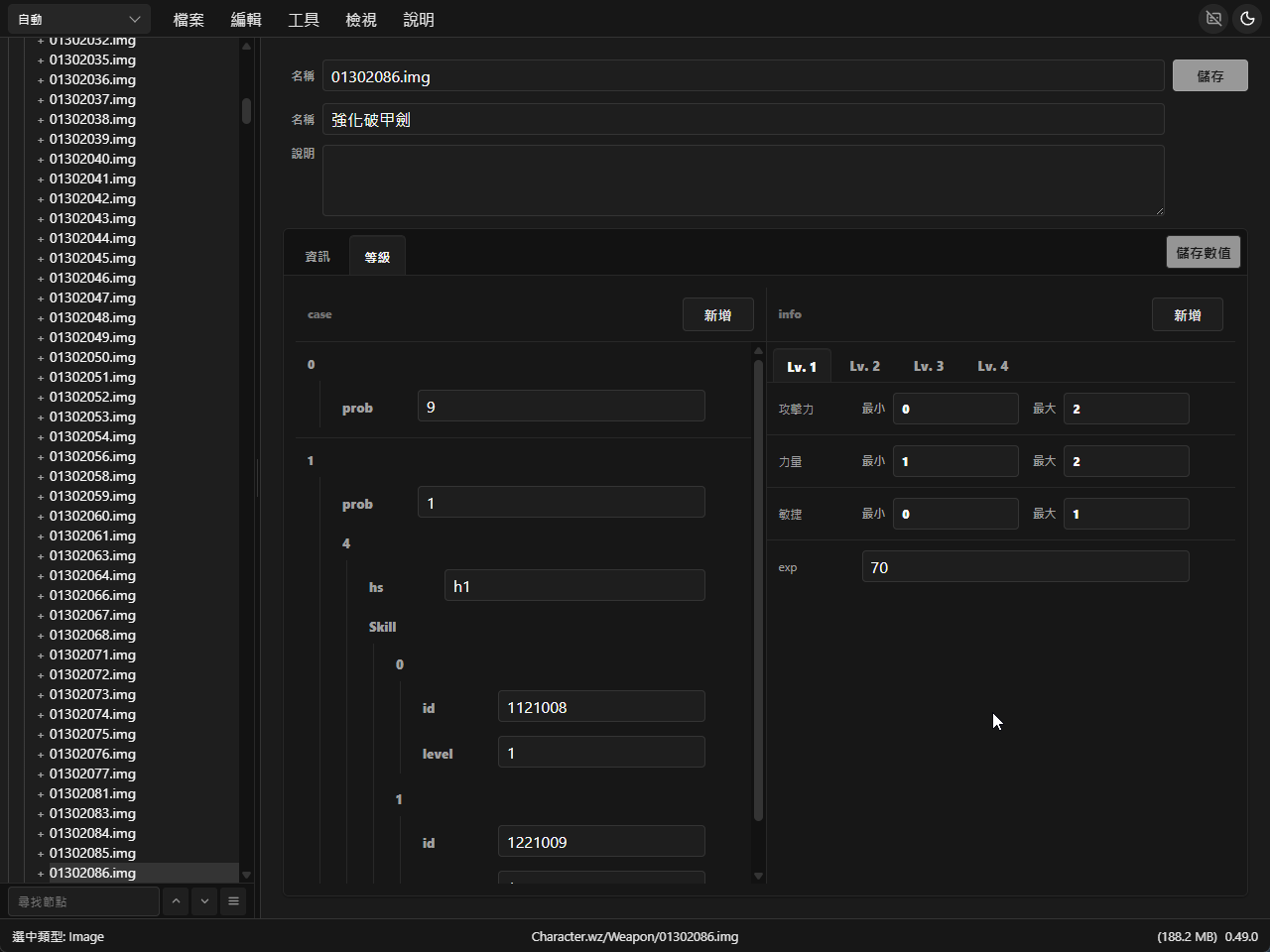Expand the 01302077.img tree node
Viewport: 1270px width, 952px height.
[41, 774]
